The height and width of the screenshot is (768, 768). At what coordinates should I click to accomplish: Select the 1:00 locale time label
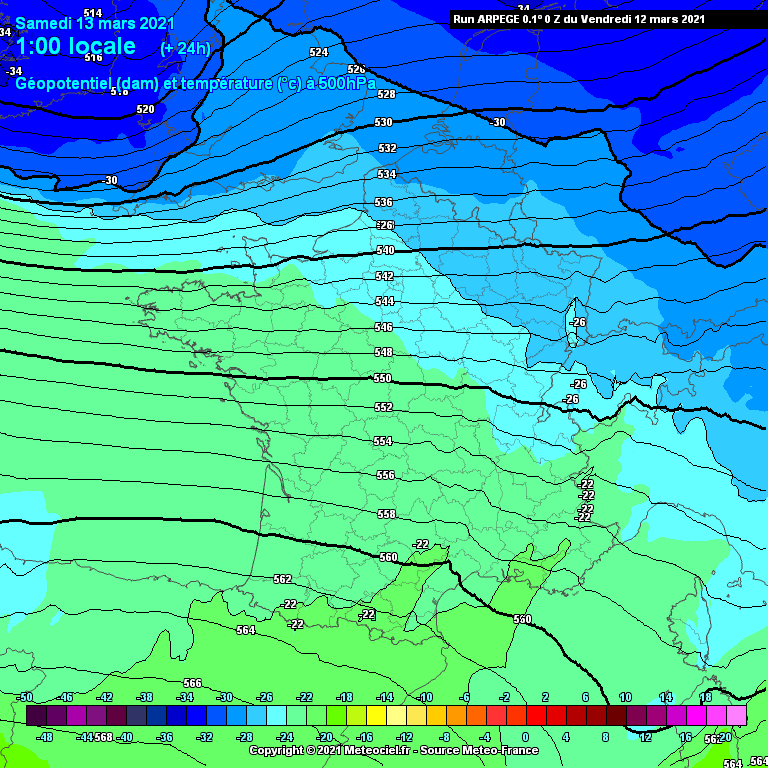pyautogui.click(x=76, y=47)
